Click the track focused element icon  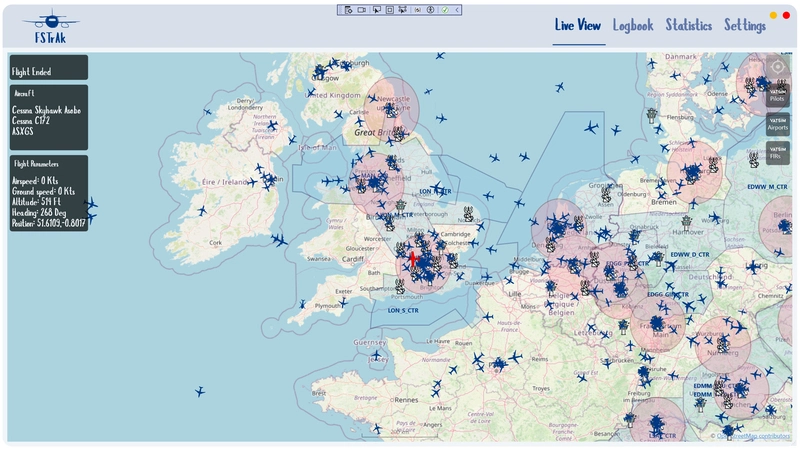pos(402,10)
